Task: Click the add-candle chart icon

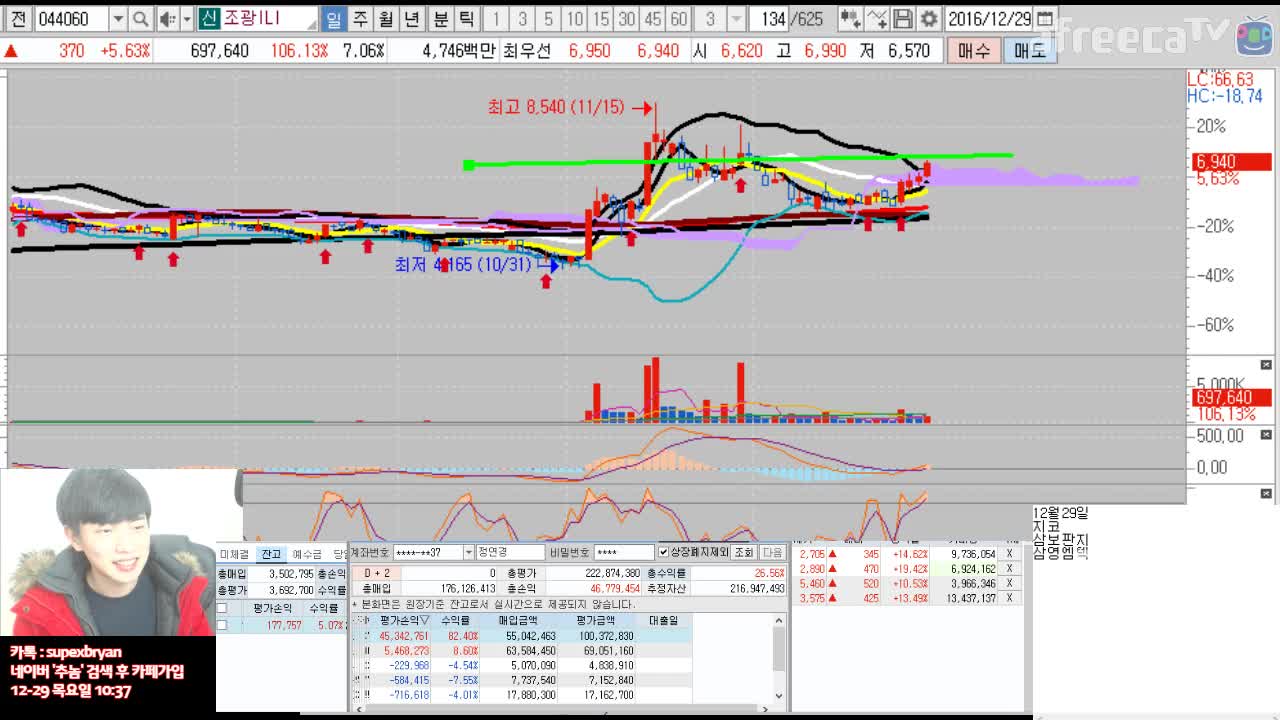Action: (x=850, y=19)
